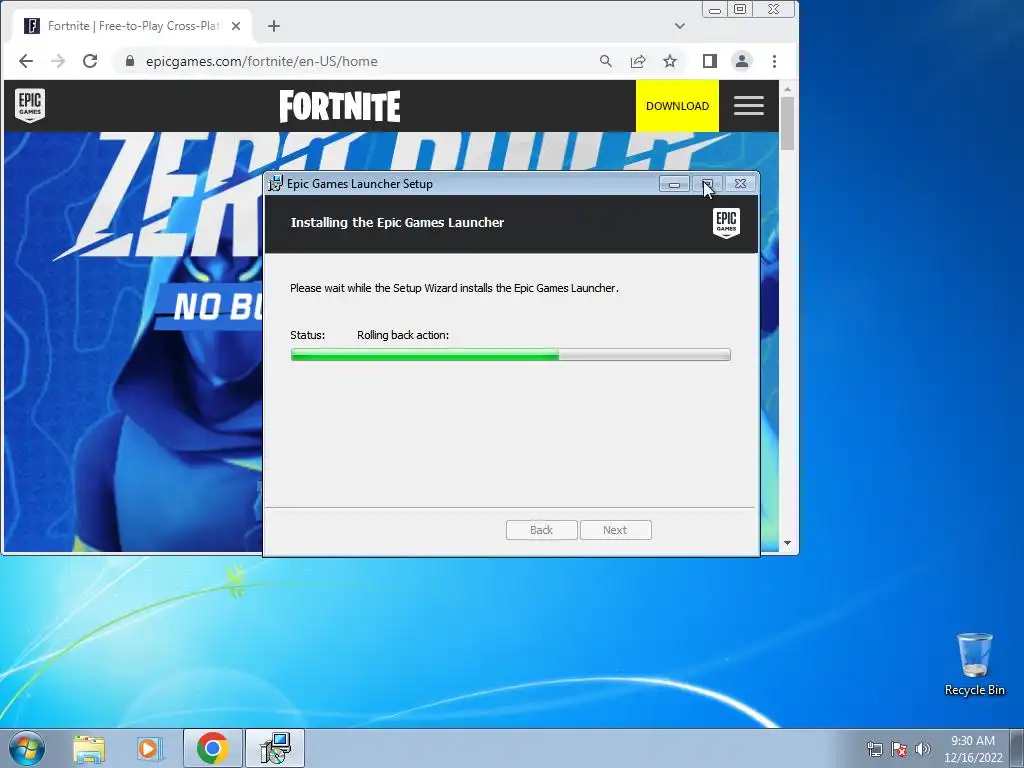Bookmark this page with the star
The image size is (1024, 768).
[x=670, y=61]
